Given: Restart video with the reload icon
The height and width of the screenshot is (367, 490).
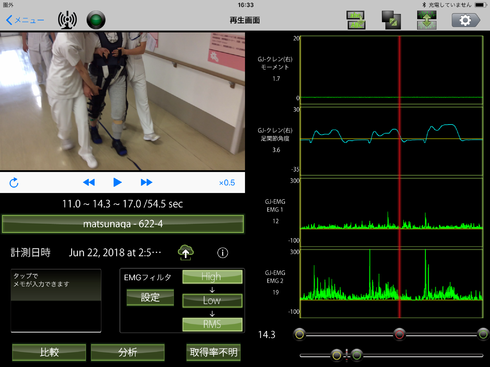Looking at the screenshot, I should [x=14, y=183].
